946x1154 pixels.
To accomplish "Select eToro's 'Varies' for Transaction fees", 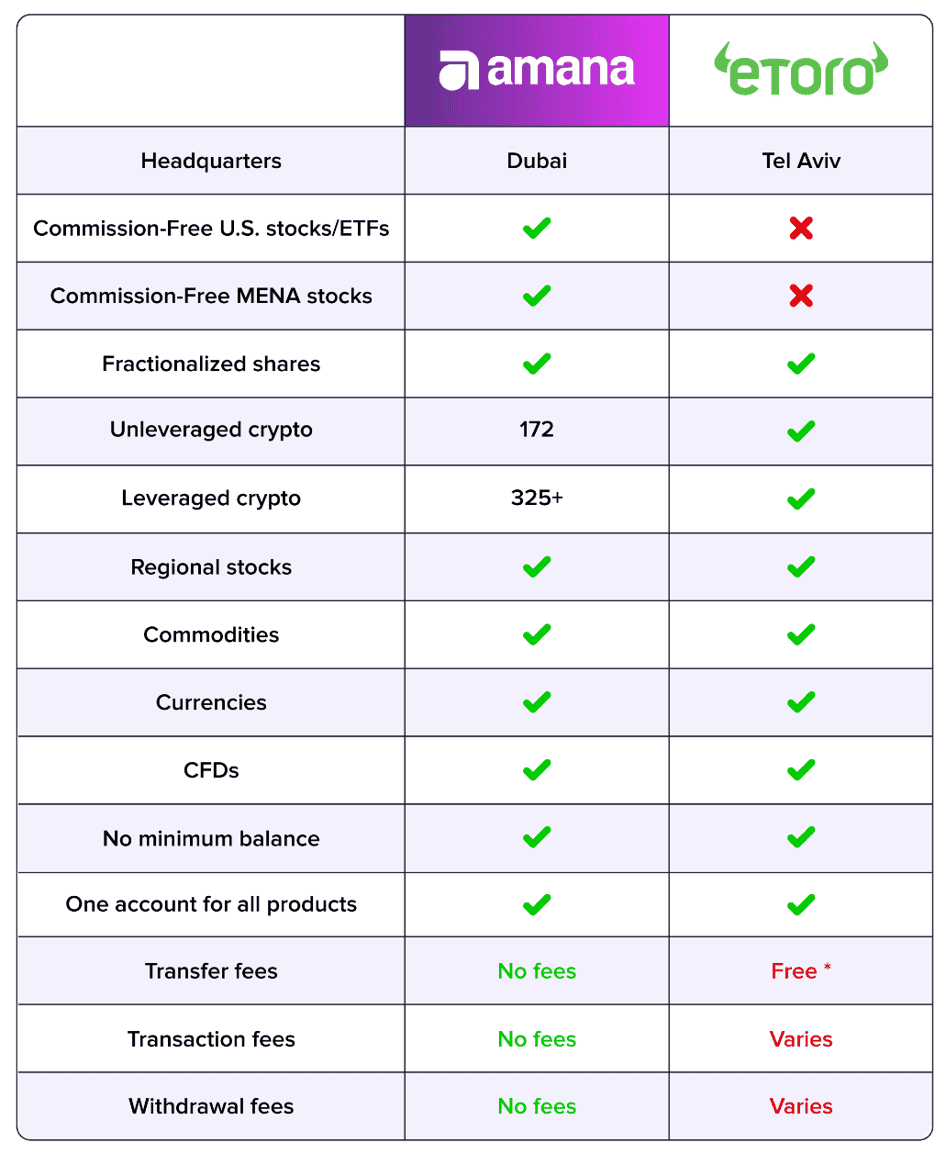I will [801, 1039].
